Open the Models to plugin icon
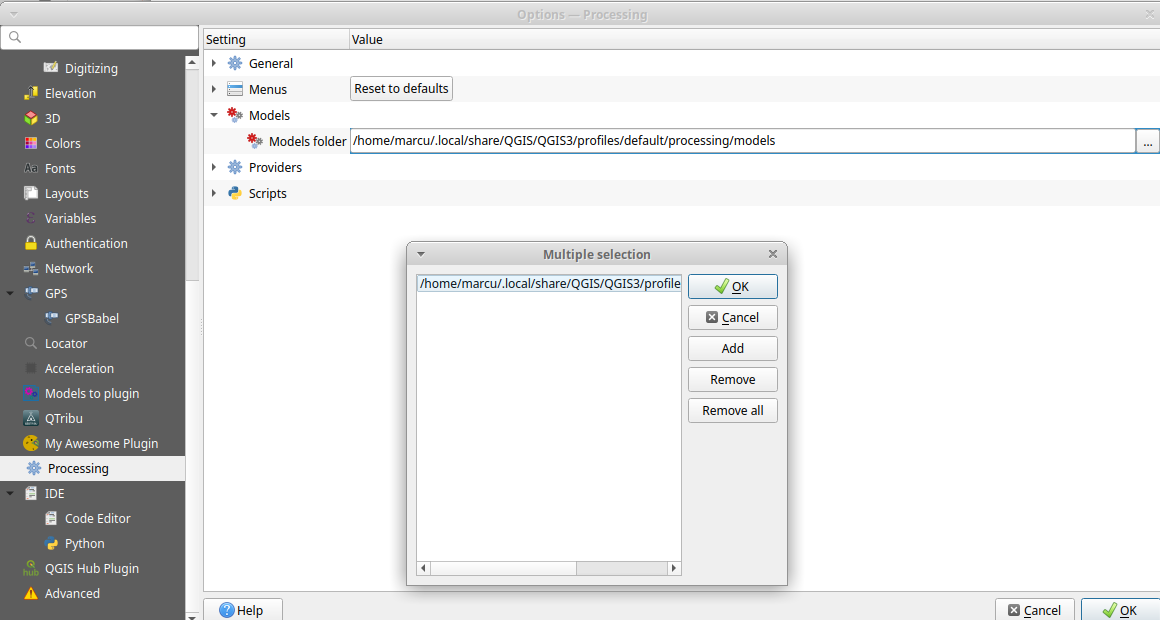The width and height of the screenshot is (1160, 620). (30, 393)
